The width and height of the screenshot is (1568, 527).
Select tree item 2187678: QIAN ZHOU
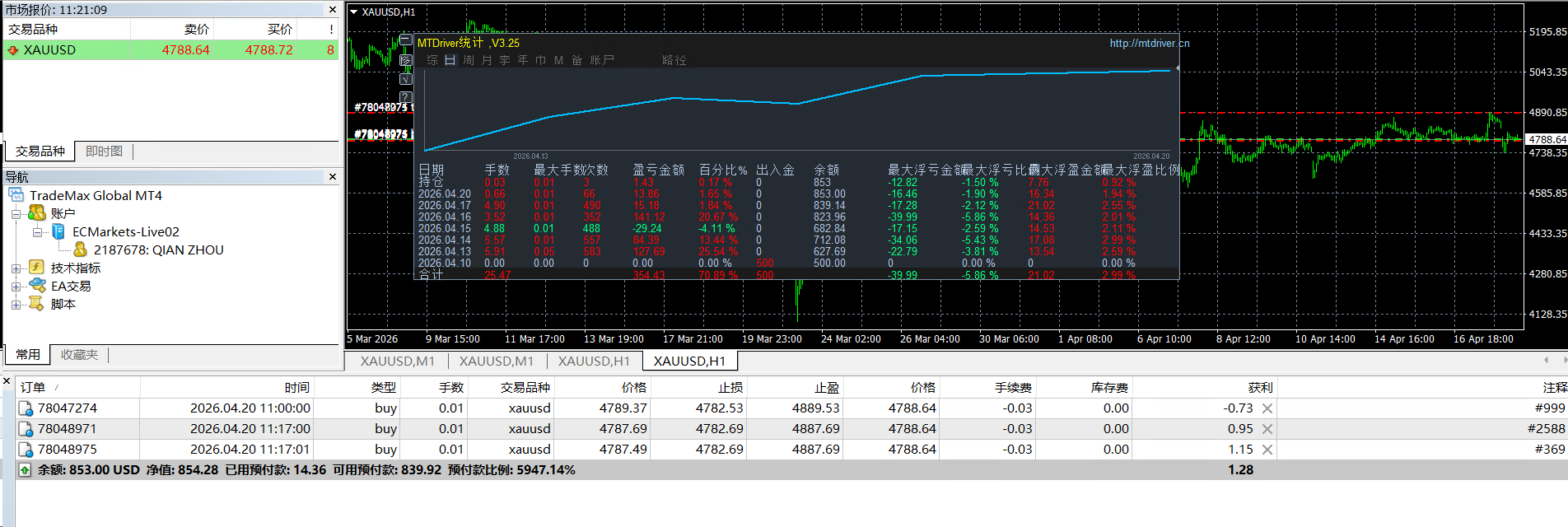click(x=159, y=250)
